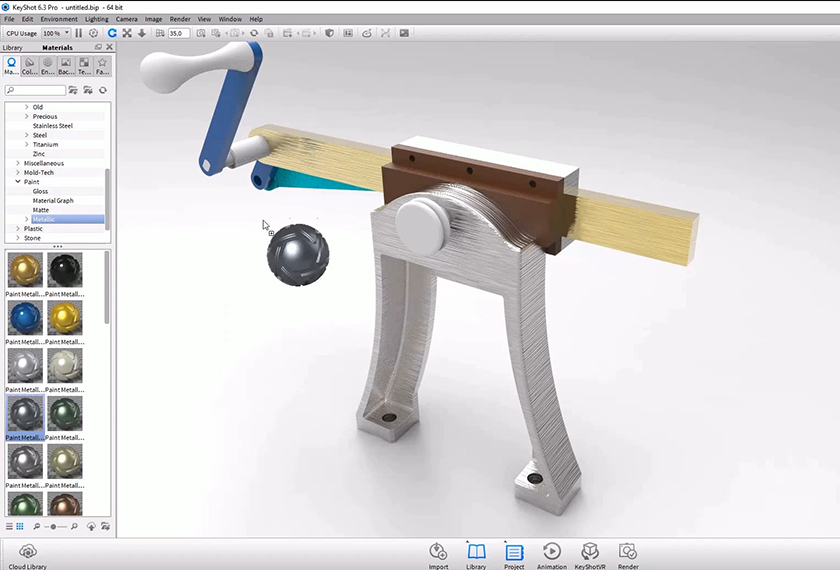Click the Render icon in the bottom toolbar
The image size is (840, 570).
(x=627, y=552)
